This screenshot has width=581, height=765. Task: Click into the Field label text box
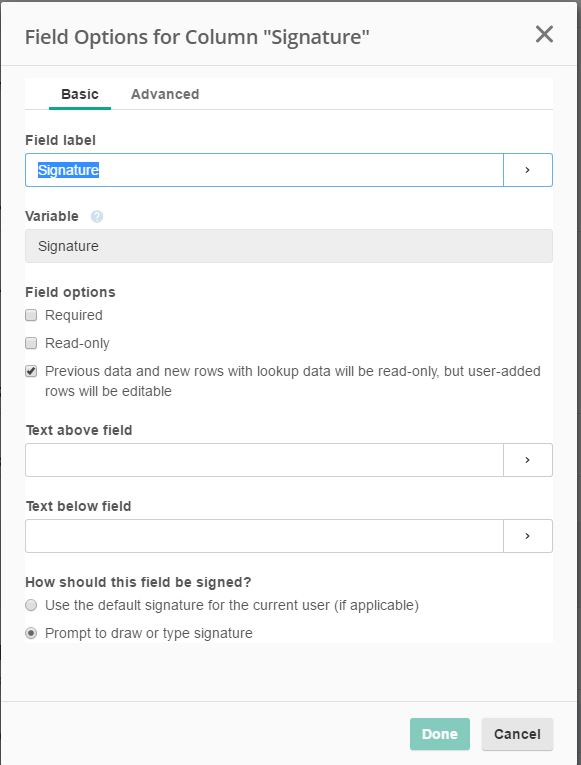[264, 170]
